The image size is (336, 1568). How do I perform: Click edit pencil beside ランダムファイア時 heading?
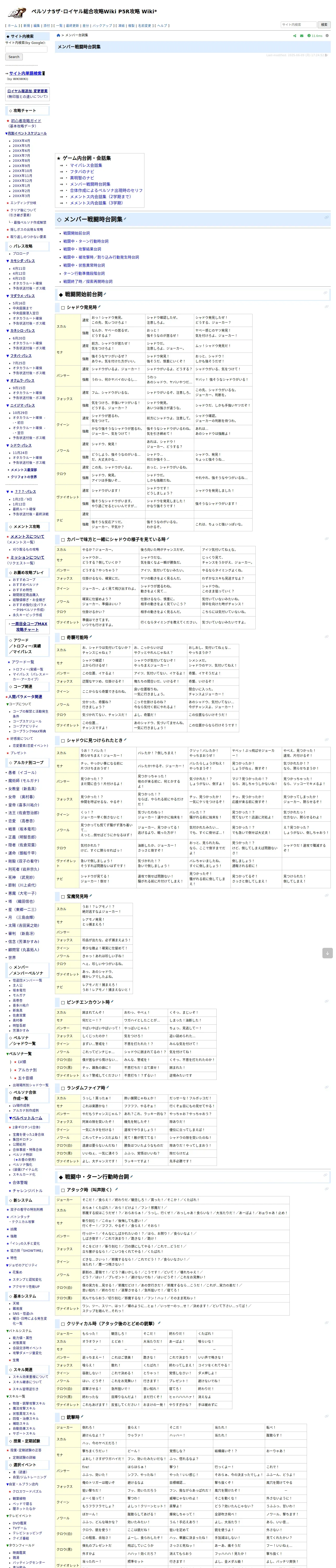coord(108,1087)
